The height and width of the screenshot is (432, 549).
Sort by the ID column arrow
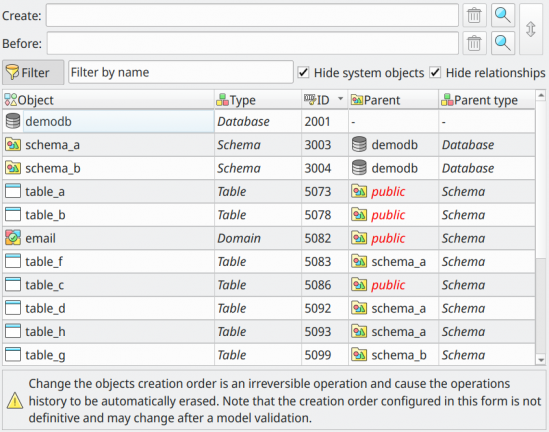[x=340, y=99]
